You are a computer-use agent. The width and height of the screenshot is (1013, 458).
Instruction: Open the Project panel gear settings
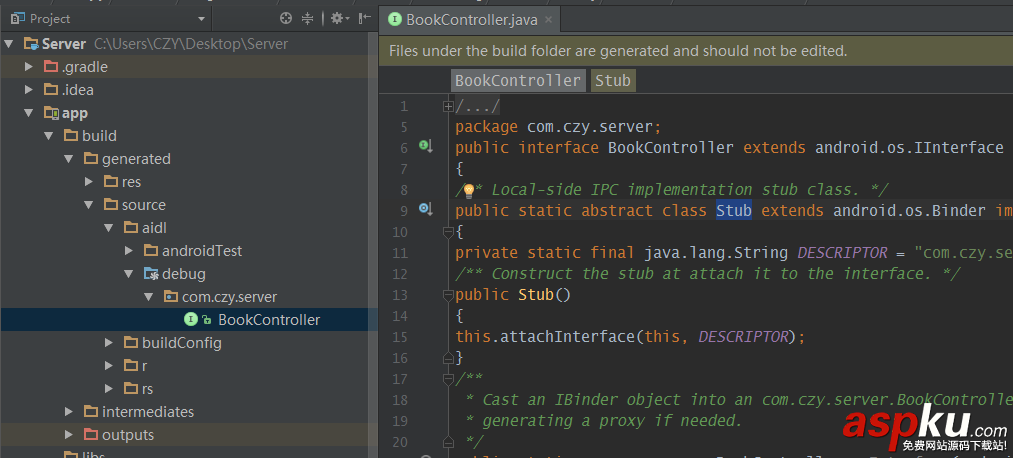[335, 18]
